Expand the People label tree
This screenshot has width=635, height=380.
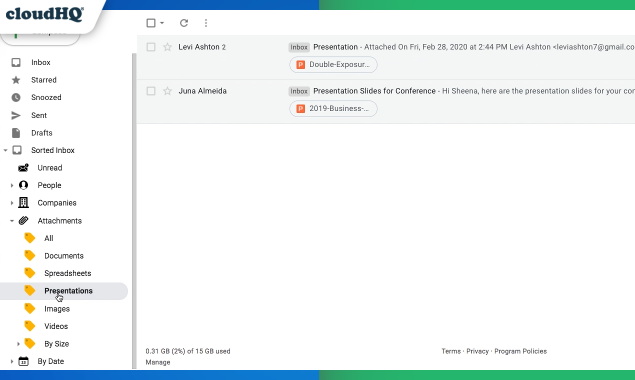12,186
